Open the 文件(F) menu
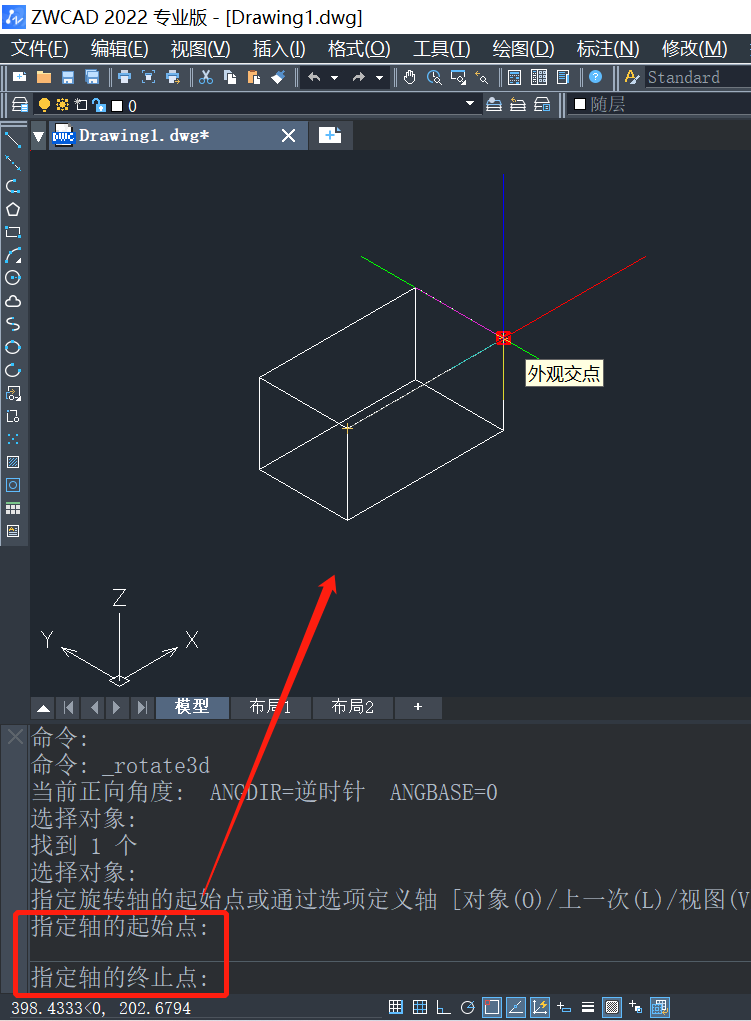The image size is (751, 1021). click(40, 49)
